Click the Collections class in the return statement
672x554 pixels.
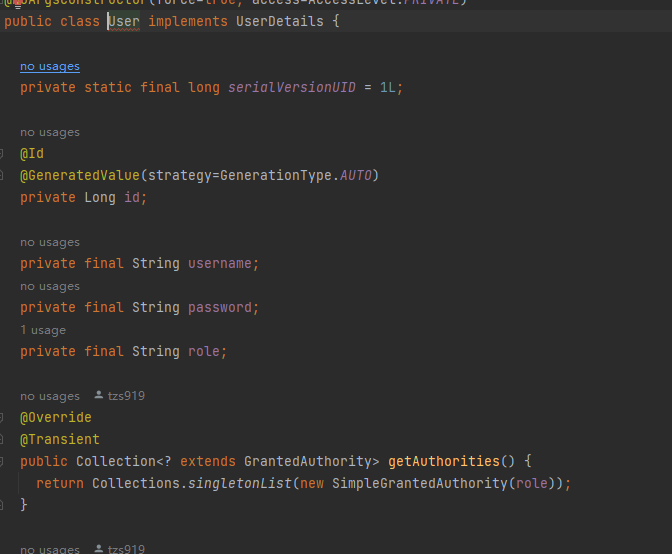[136, 484]
